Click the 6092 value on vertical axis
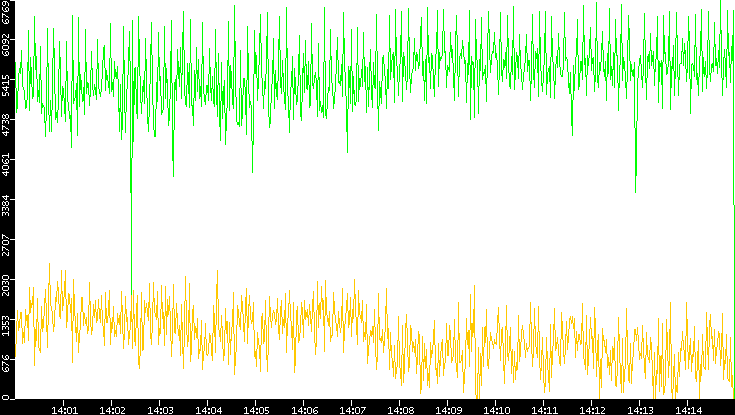 (x=5, y=47)
